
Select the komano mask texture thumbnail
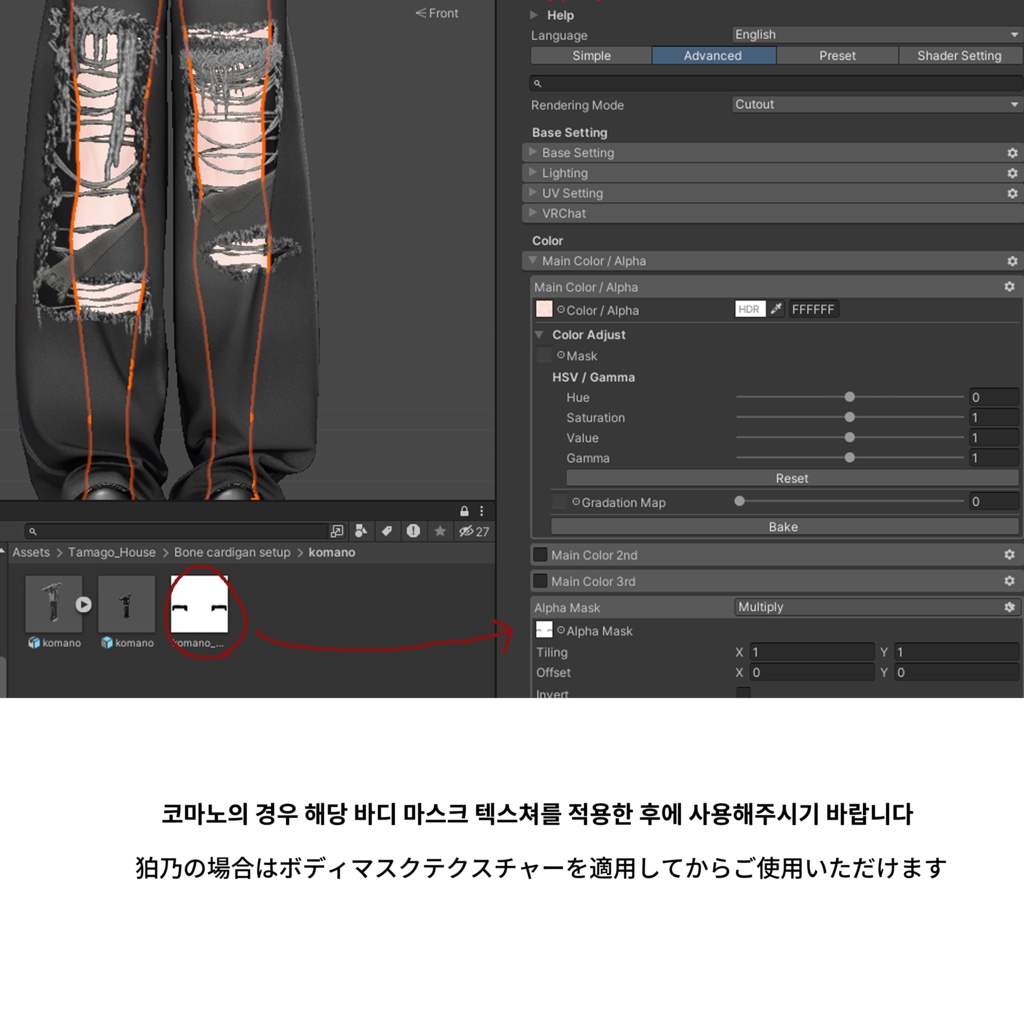(x=199, y=604)
